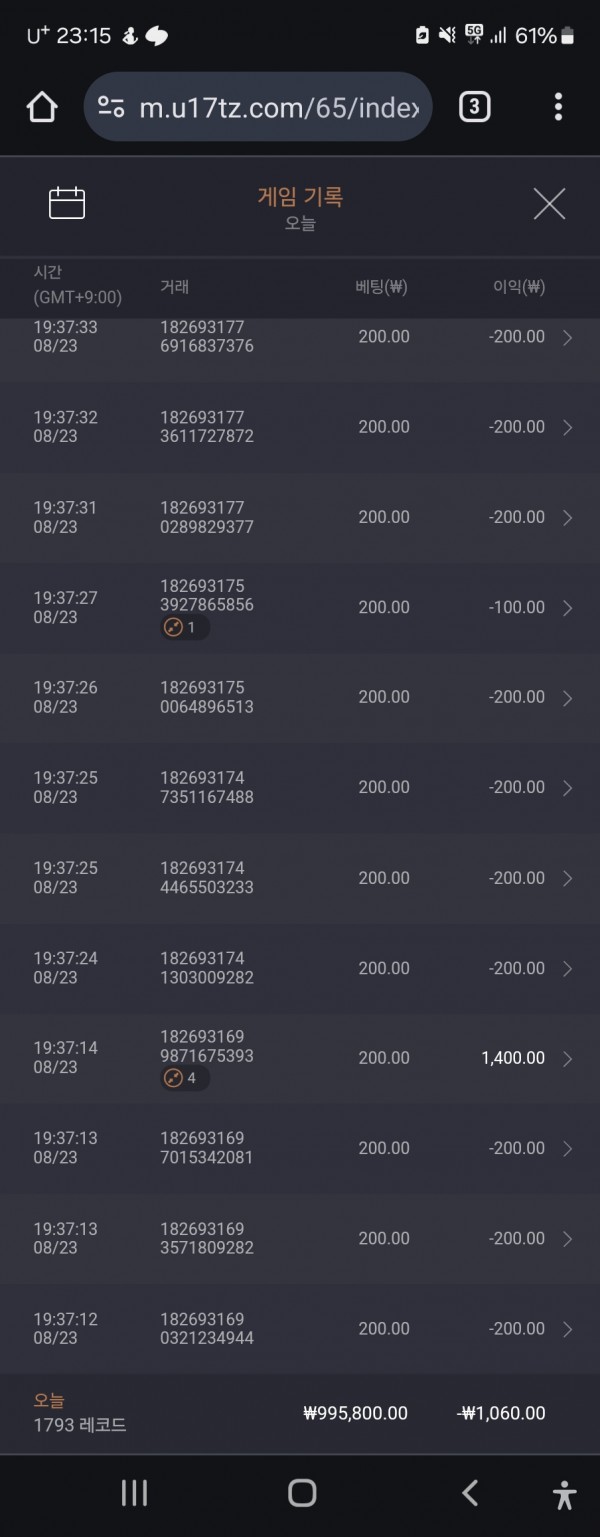Open transaction 182693174 7351167488 row
The image size is (600, 1537).
pyautogui.click(x=300, y=788)
